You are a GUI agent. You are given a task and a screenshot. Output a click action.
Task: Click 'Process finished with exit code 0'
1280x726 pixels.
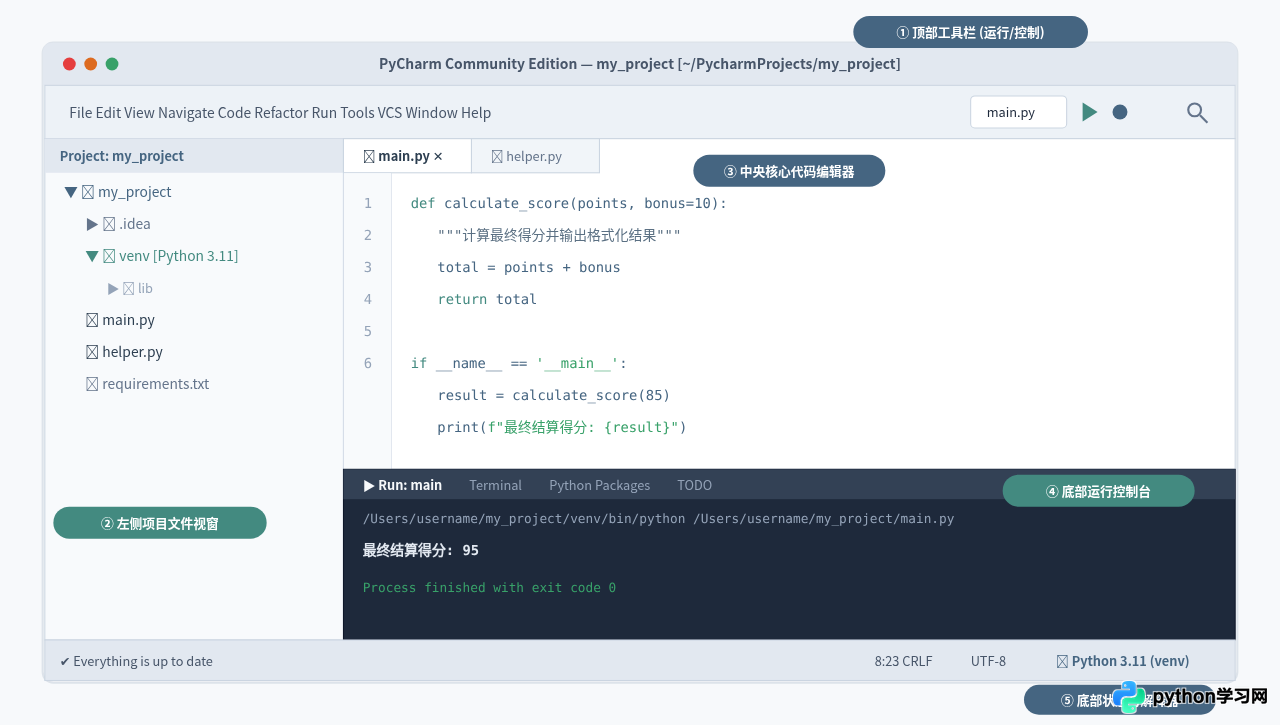click(489, 587)
